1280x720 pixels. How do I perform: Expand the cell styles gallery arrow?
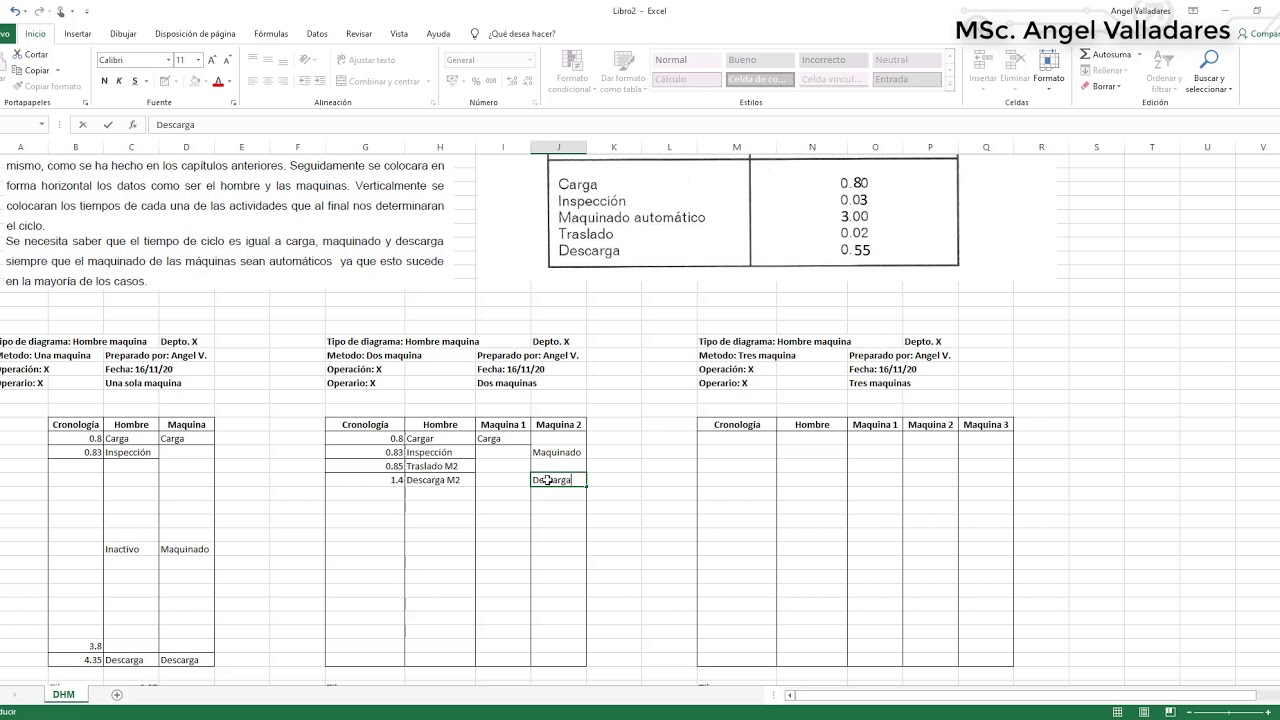949,85
